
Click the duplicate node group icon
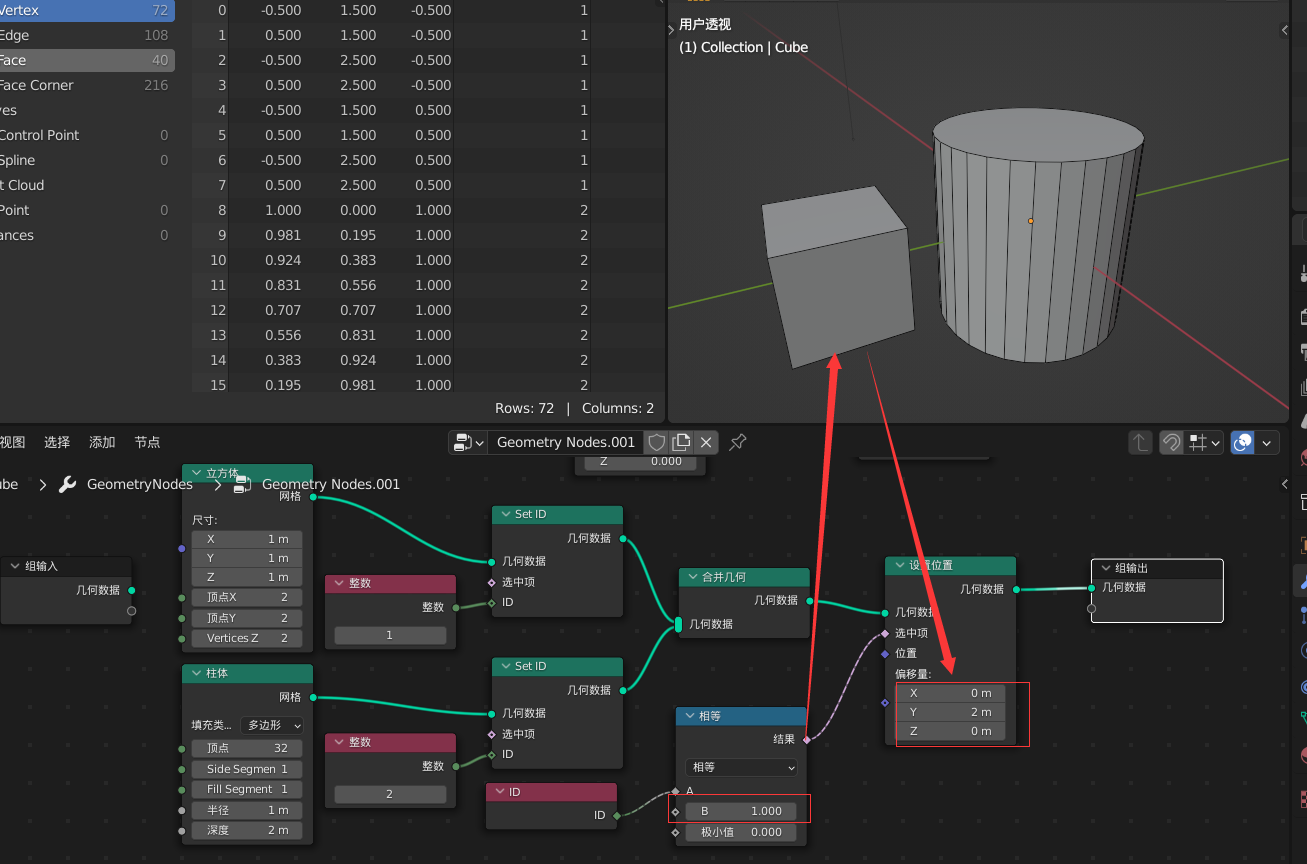tap(681, 442)
